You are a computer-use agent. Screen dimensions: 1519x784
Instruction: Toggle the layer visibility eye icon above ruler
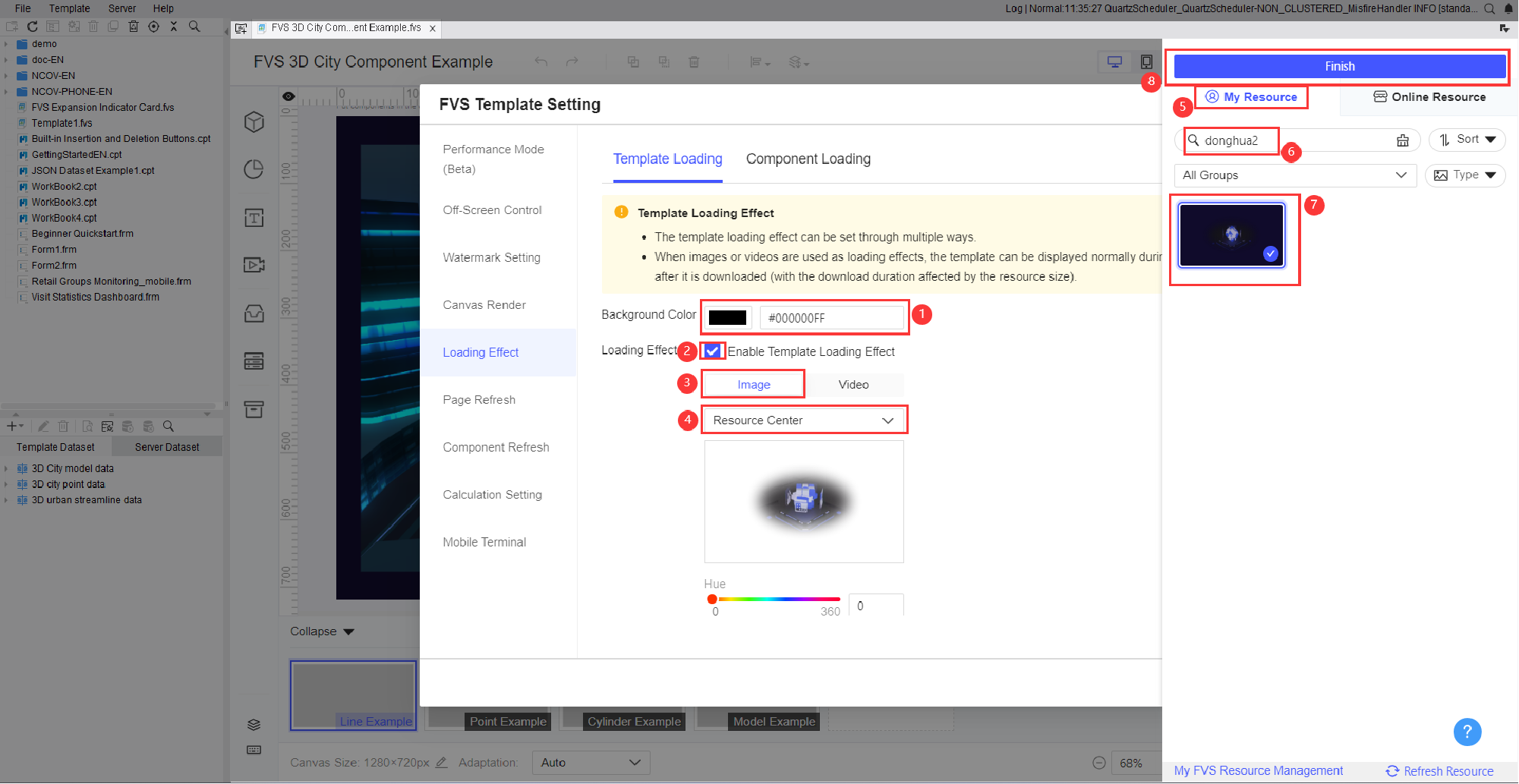point(288,96)
